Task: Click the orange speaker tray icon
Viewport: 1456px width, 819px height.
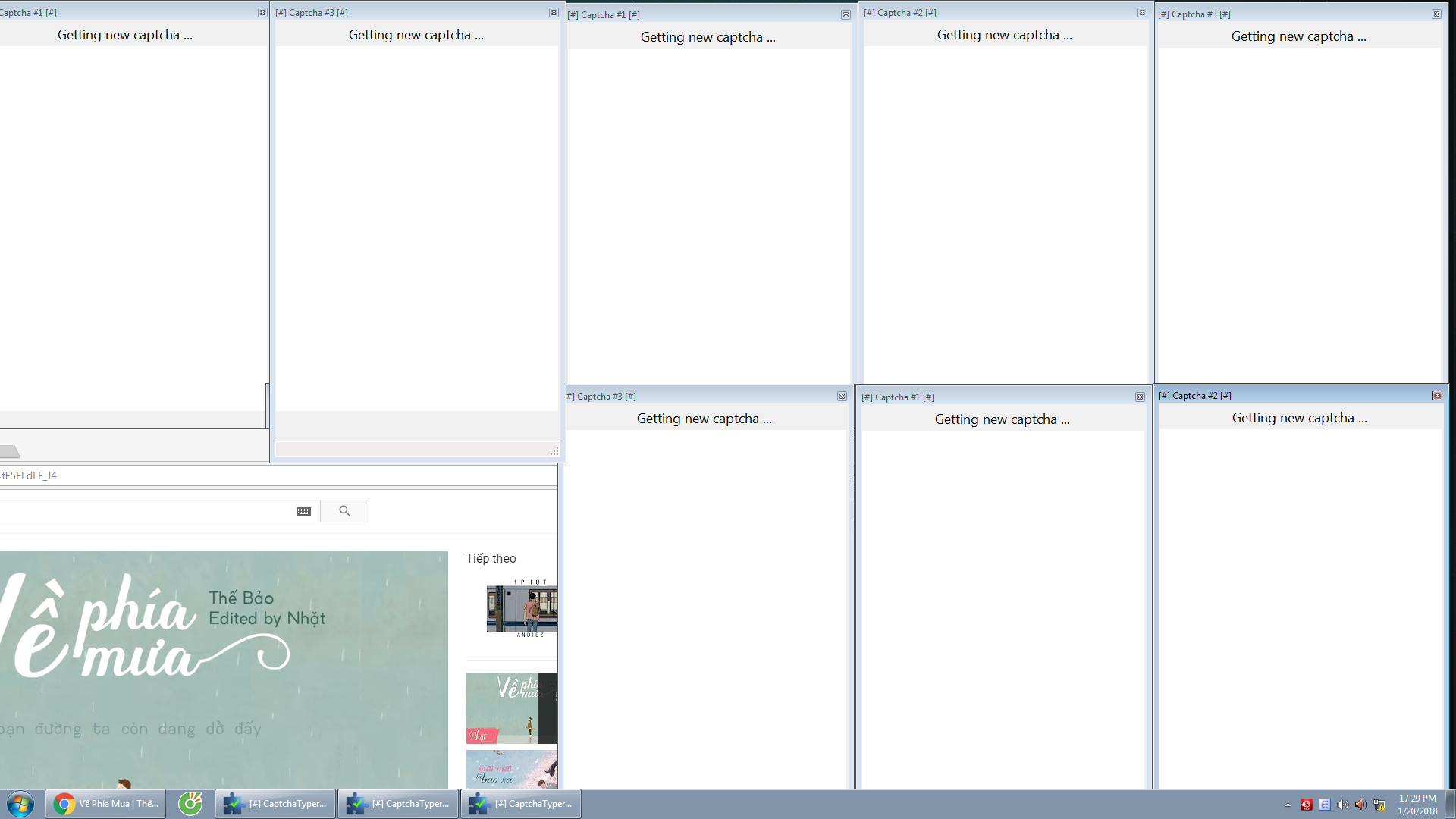Action: pyautogui.click(x=1360, y=805)
